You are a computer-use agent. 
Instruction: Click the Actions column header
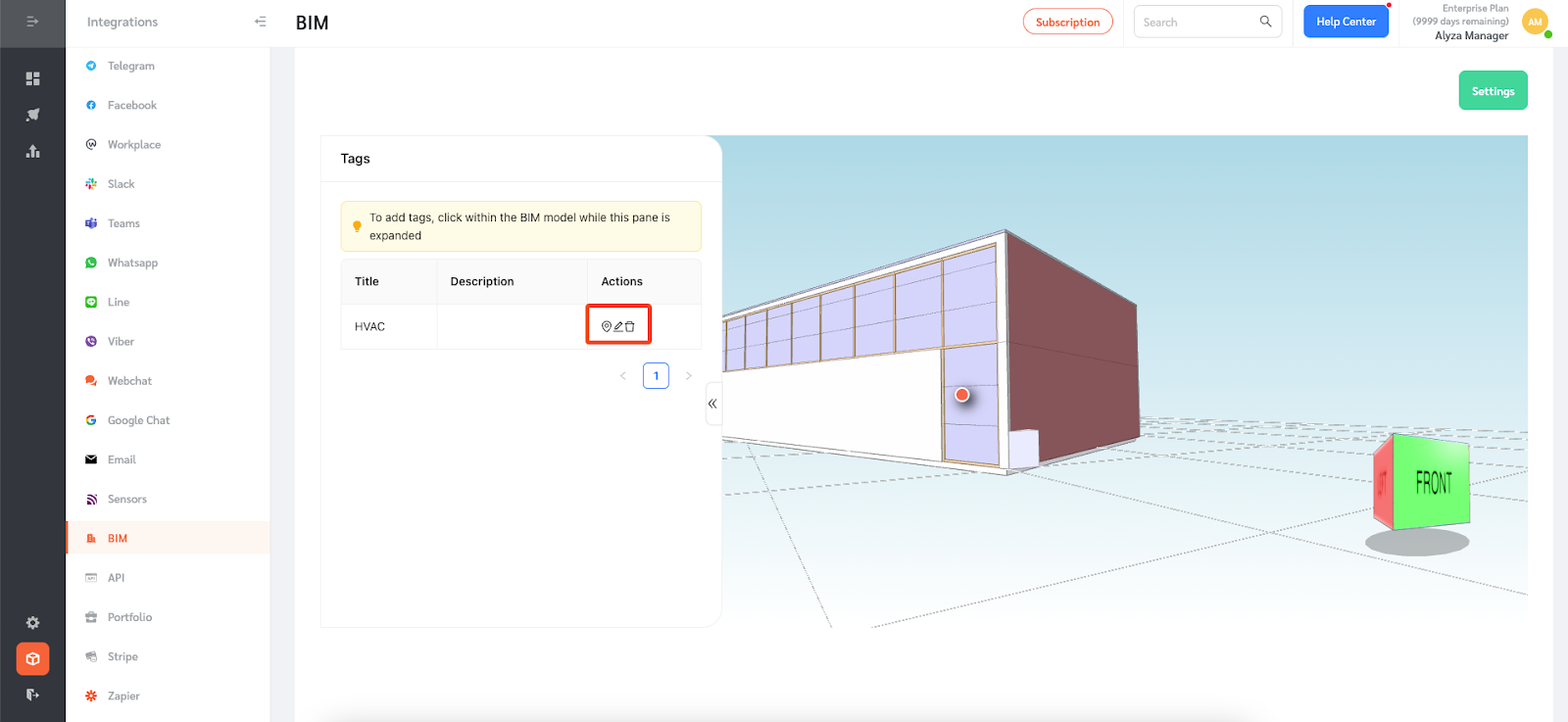(x=644, y=281)
